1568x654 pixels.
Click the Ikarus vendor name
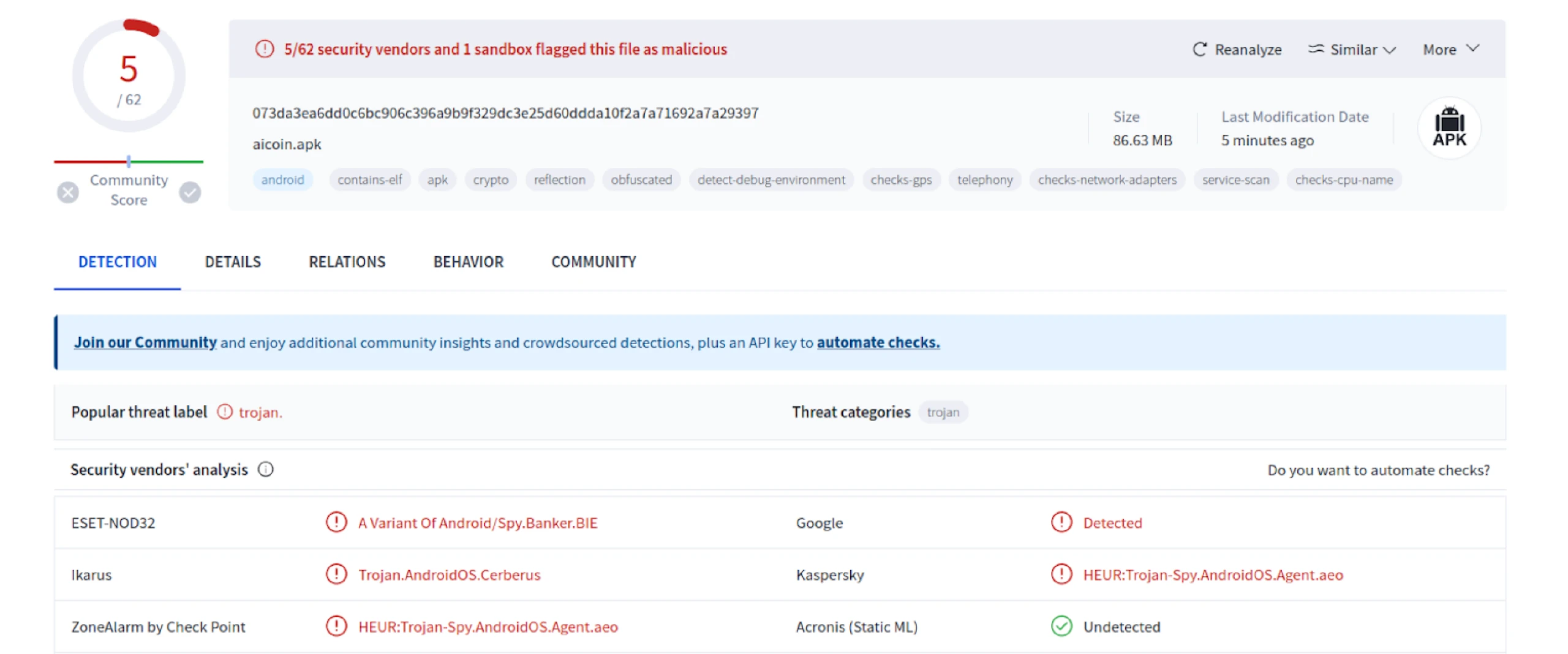pos(91,575)
